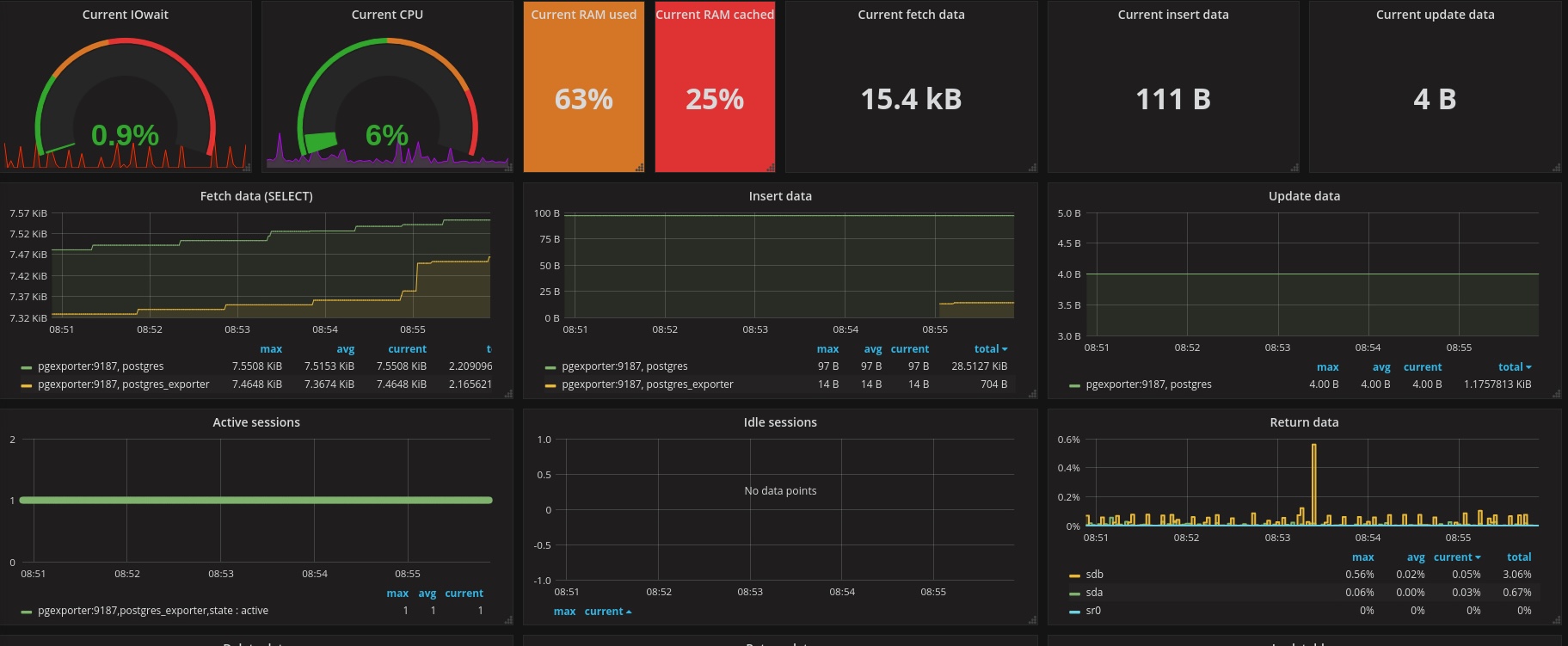Click the 0.9% IOwait gauge value
This screenshot has height=646, width=1568.
tap(125, 135)
